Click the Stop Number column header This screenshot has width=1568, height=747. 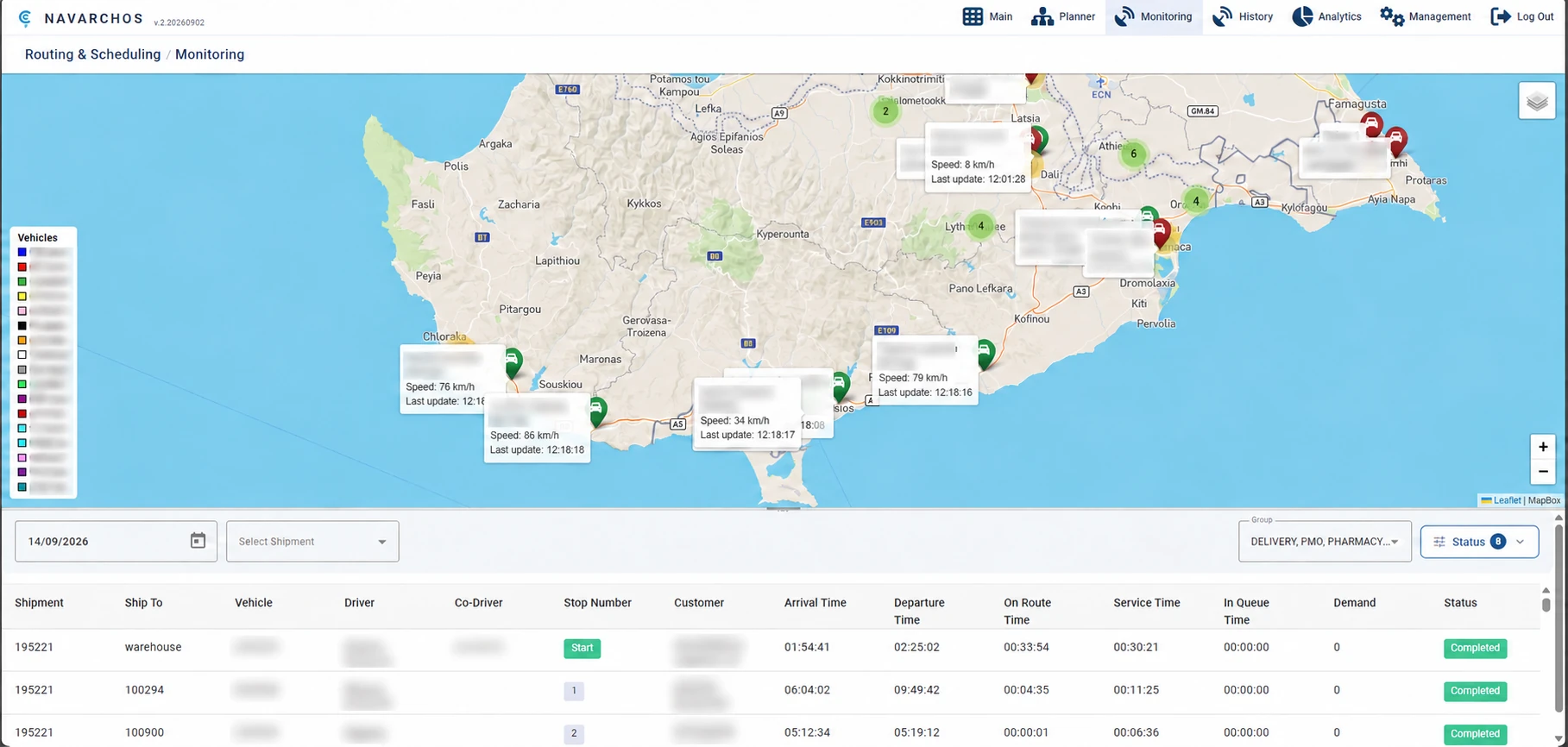[597, 603]
